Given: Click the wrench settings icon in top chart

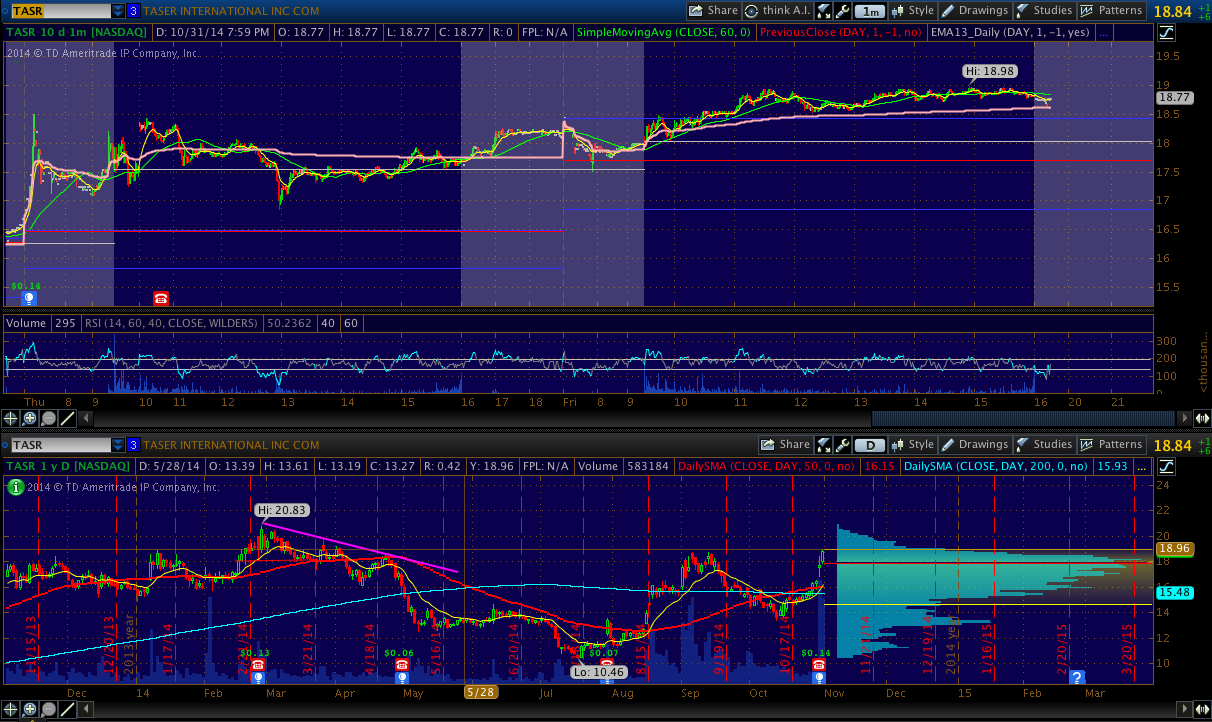Looking at the screenshot, I should (x=842, y=11).
